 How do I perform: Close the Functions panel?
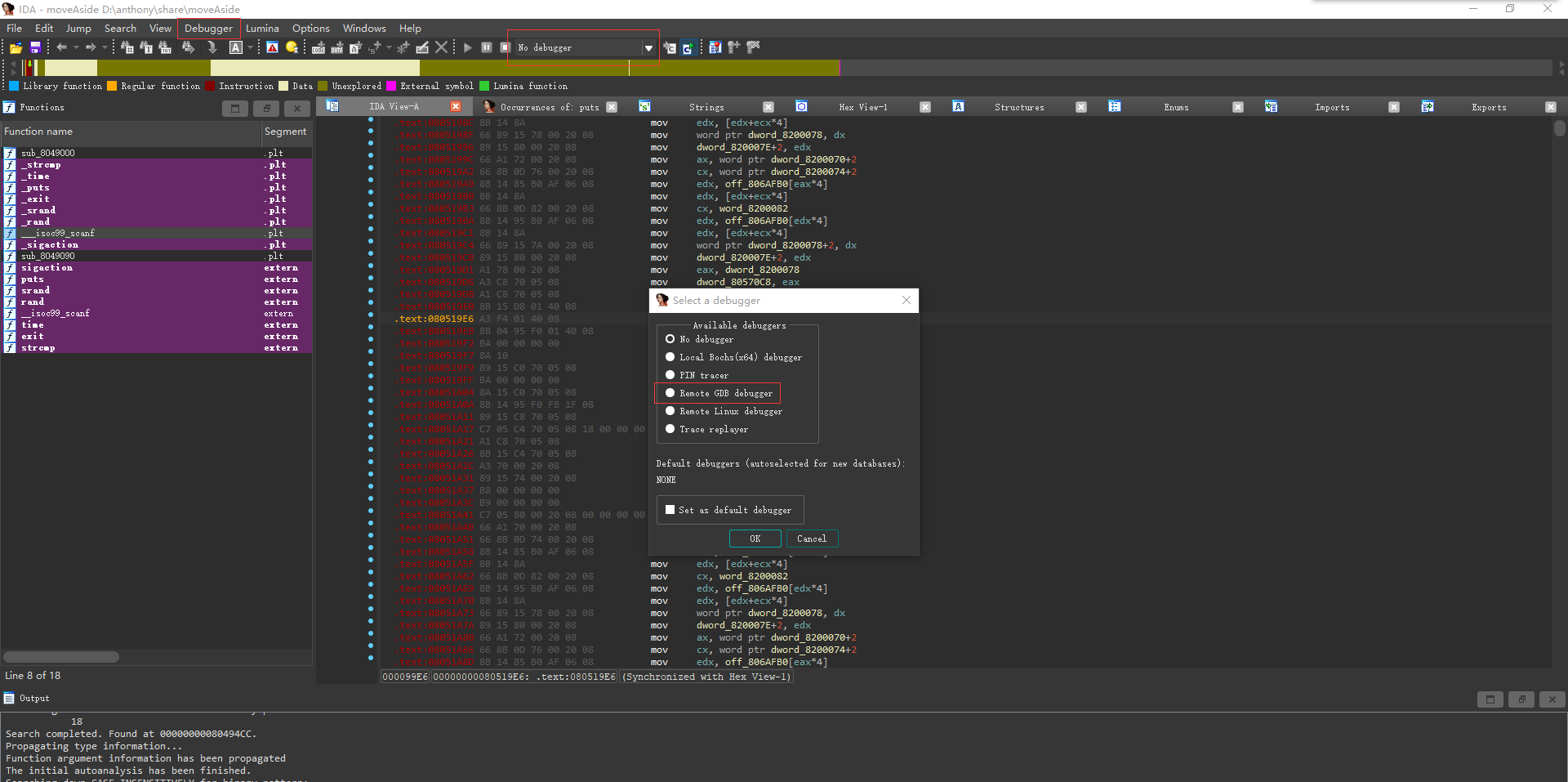[297, 108]
